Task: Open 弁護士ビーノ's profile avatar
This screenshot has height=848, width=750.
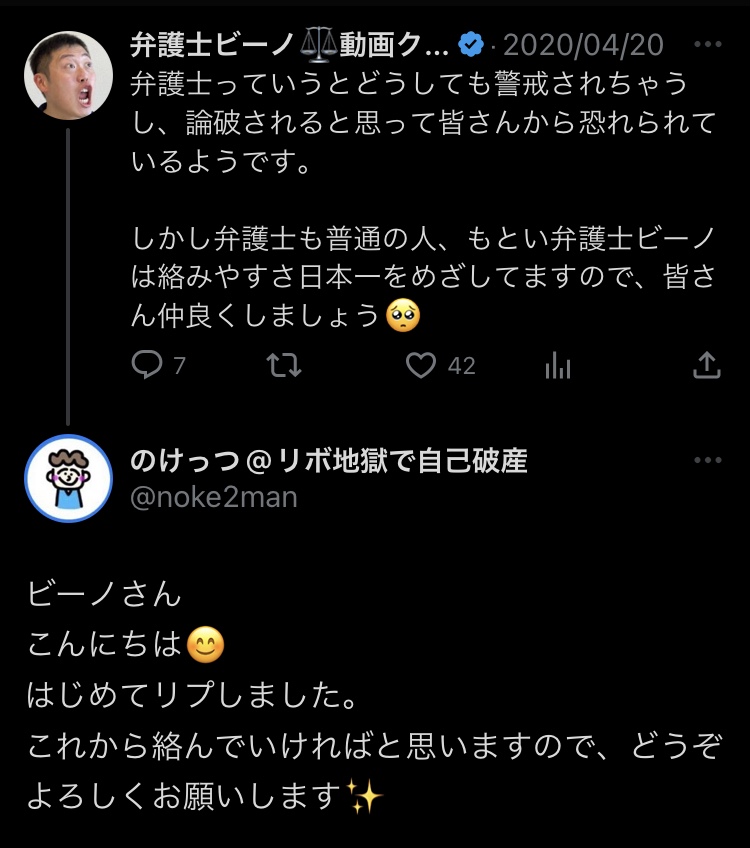Action: click(68, 76)
